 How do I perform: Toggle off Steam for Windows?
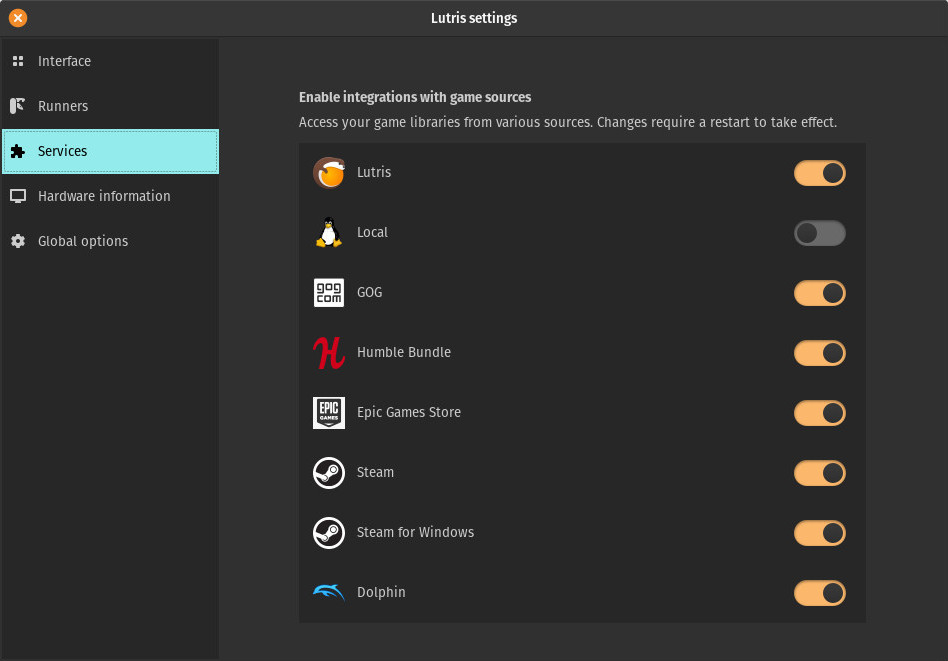(819, 532)
